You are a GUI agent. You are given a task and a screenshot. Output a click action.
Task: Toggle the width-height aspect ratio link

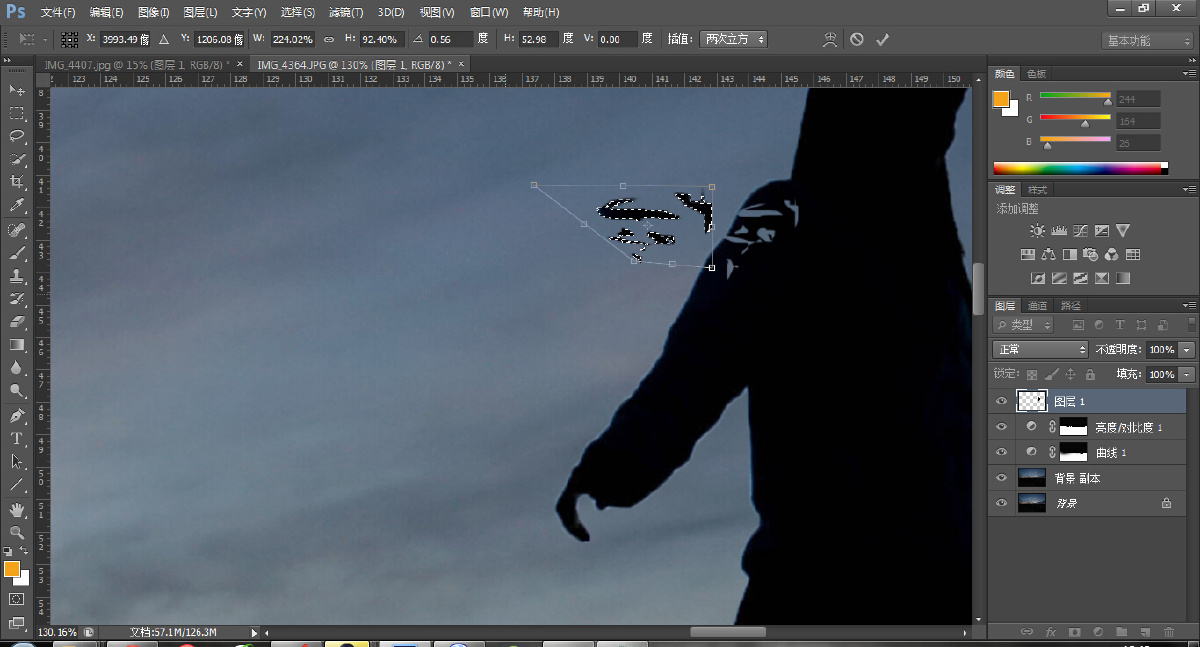click(x=329, y=39)
